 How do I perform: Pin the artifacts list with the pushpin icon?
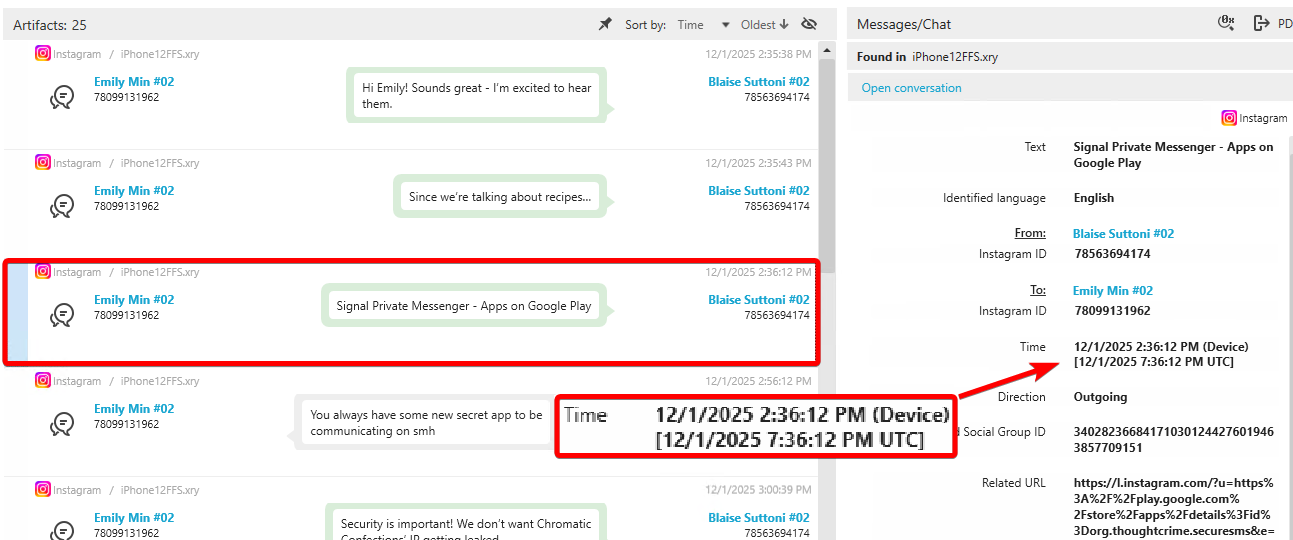605,24
